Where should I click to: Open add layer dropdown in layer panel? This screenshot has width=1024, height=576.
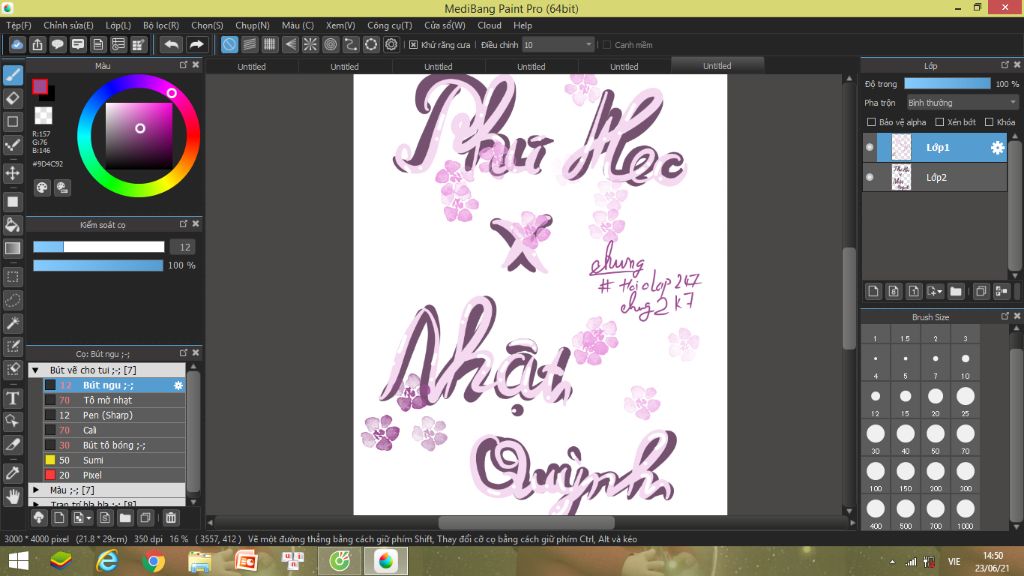coord(935,291)
